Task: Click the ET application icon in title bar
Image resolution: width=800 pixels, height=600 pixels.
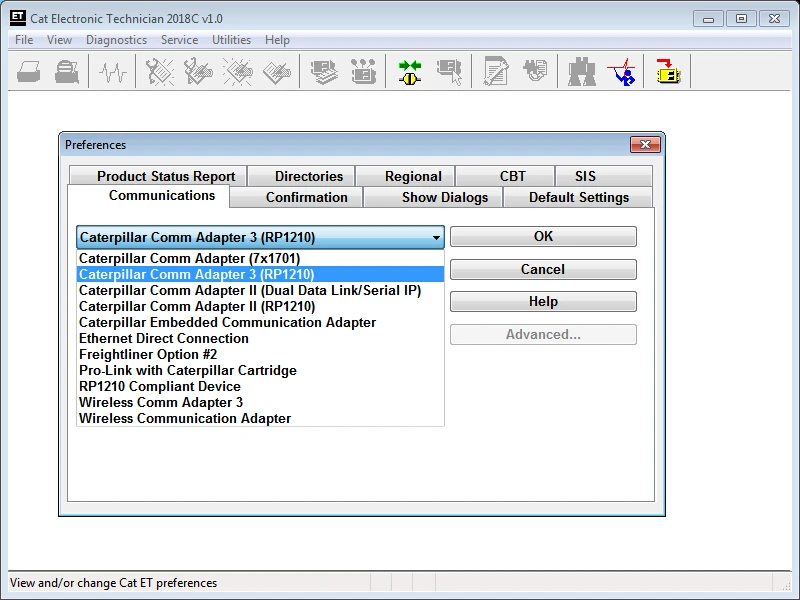Action: click(18, 18)
